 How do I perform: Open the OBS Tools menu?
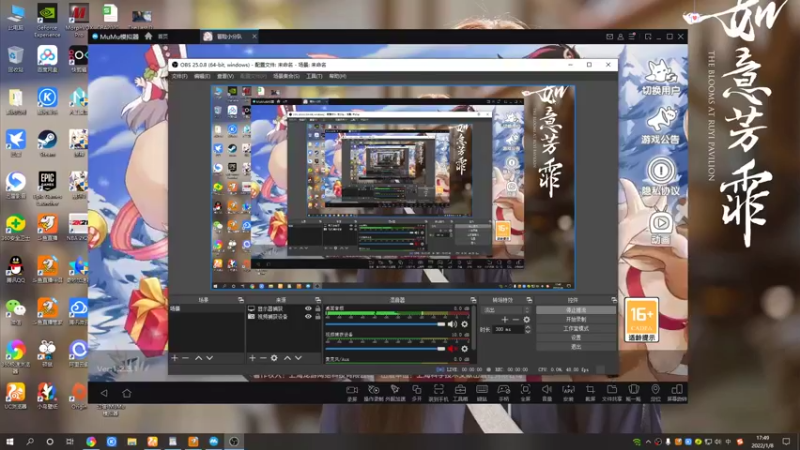[314, 76]
